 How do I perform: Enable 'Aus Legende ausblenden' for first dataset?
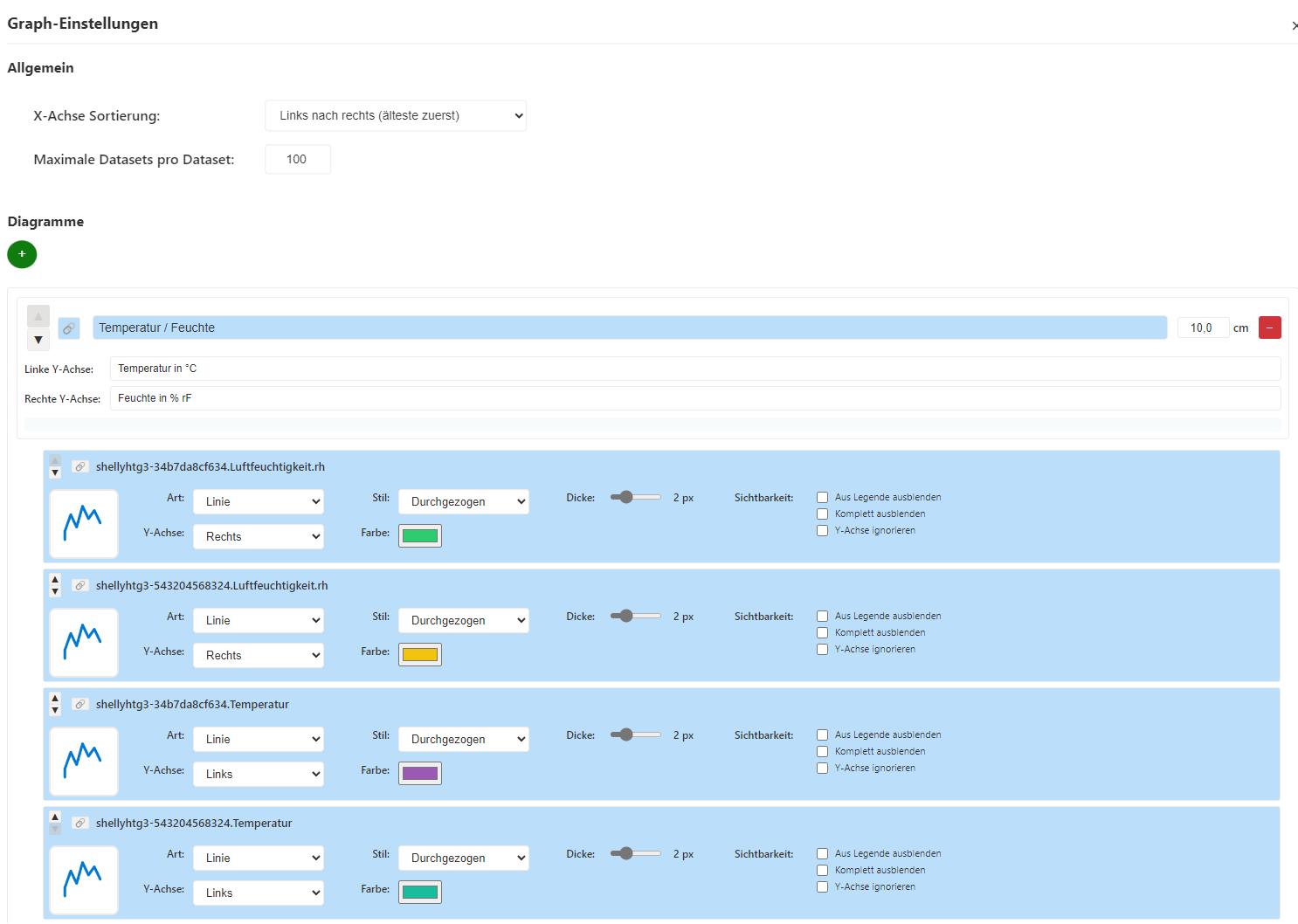(822, 497)
